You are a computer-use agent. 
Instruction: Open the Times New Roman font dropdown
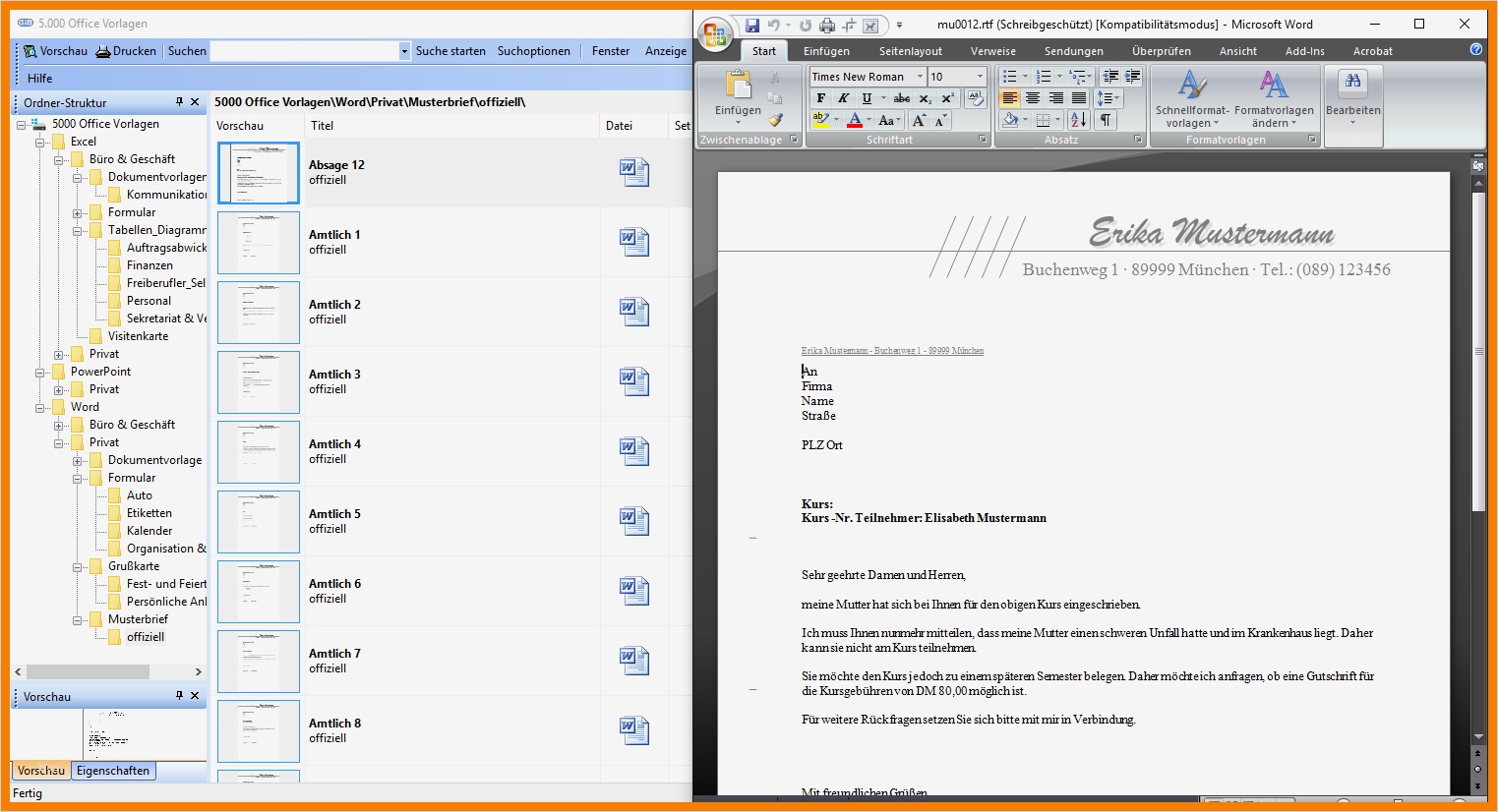[x=921, y=77]
